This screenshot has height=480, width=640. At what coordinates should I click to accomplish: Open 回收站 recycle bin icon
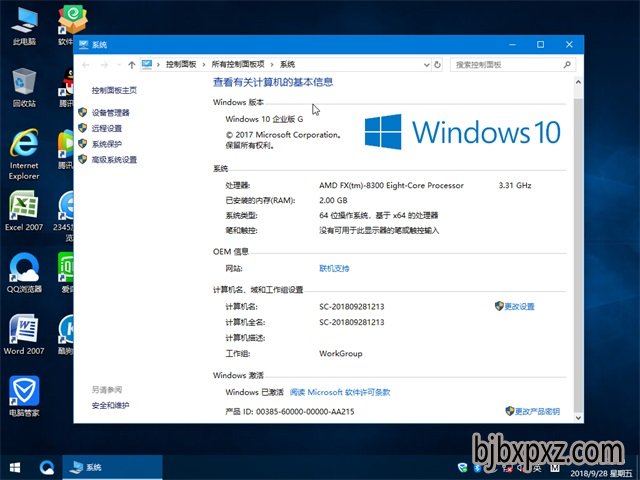[x=24, y=87]
